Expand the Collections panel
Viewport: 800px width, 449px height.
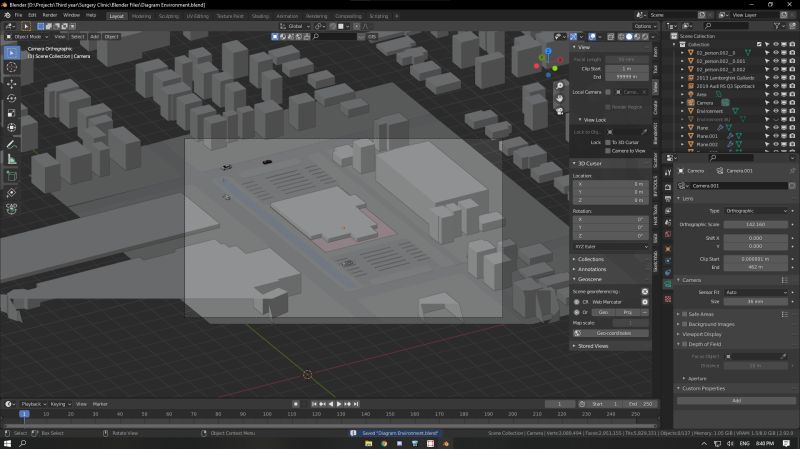(590, 259)
